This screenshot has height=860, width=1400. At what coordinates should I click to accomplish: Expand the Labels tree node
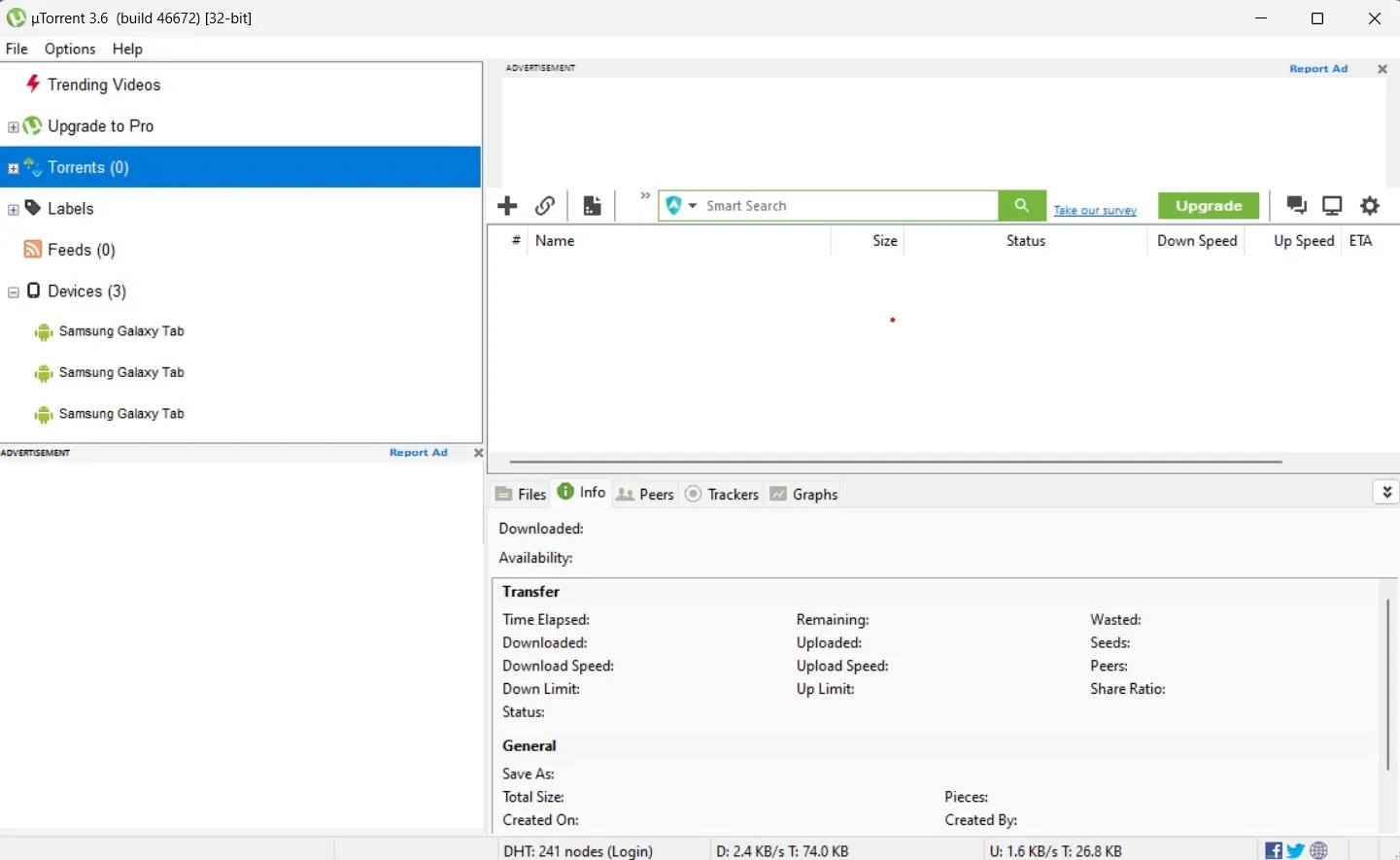pos(13,209)
